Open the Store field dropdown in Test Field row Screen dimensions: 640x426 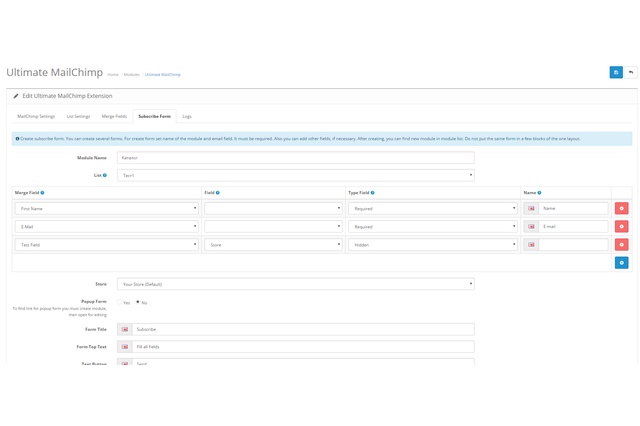tap(273, 245)
